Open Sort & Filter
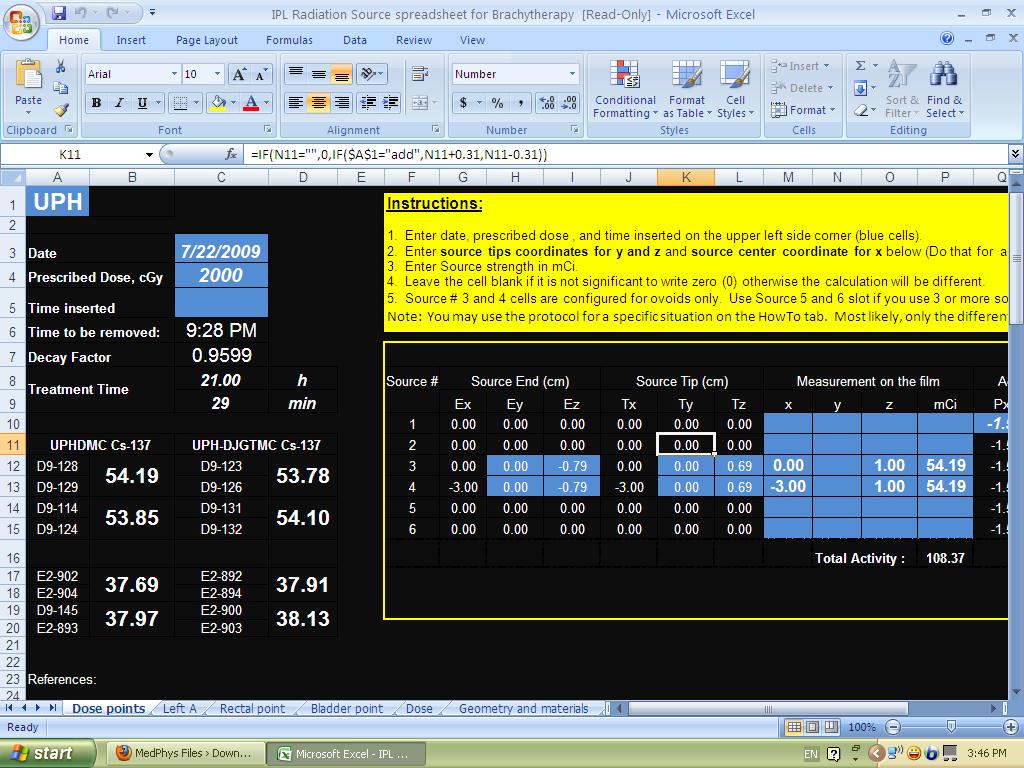This screenshot has width=1024, height=768. coord(902,89)
